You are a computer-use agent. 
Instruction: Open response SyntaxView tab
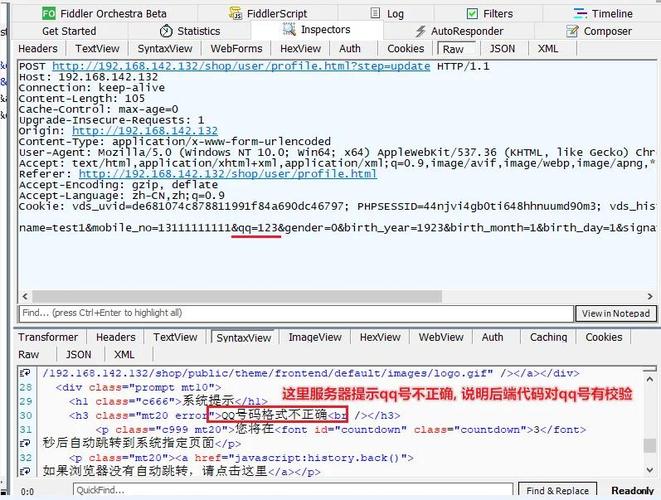point(244,338)
